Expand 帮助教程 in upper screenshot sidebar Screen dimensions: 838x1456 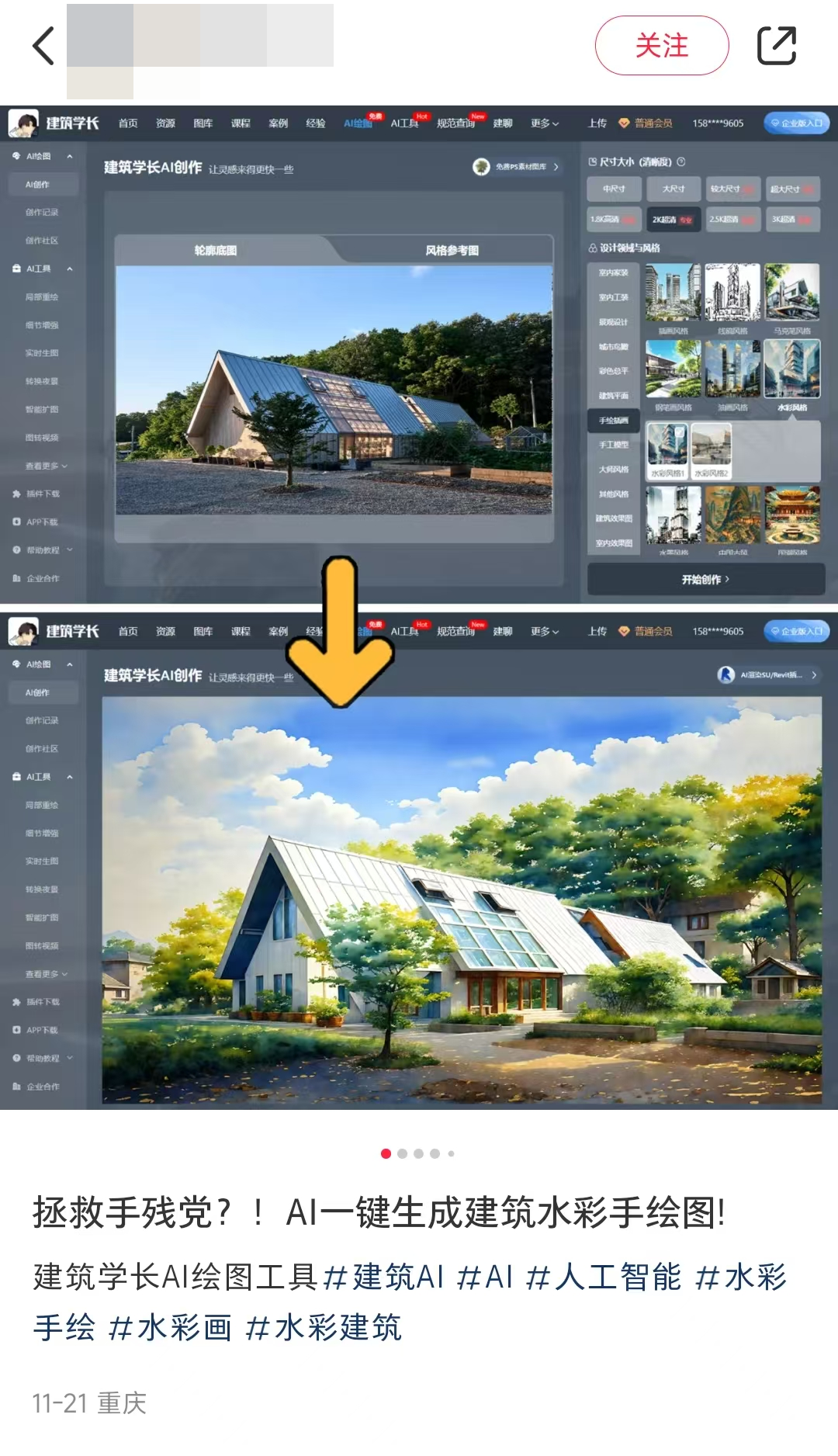[x=70, y=549]
